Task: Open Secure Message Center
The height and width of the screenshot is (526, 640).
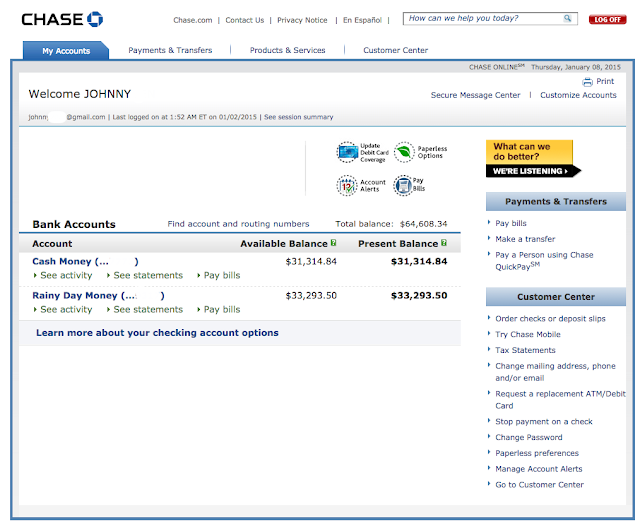Action: [x=476, y=95]
